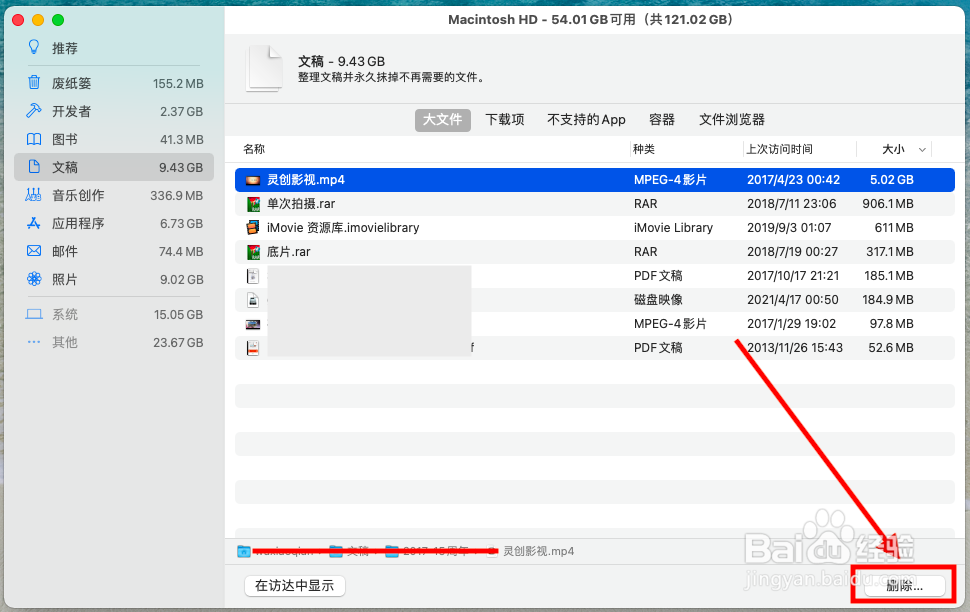
Task: Select the 应用程序 category
Action: pos(72,223)
